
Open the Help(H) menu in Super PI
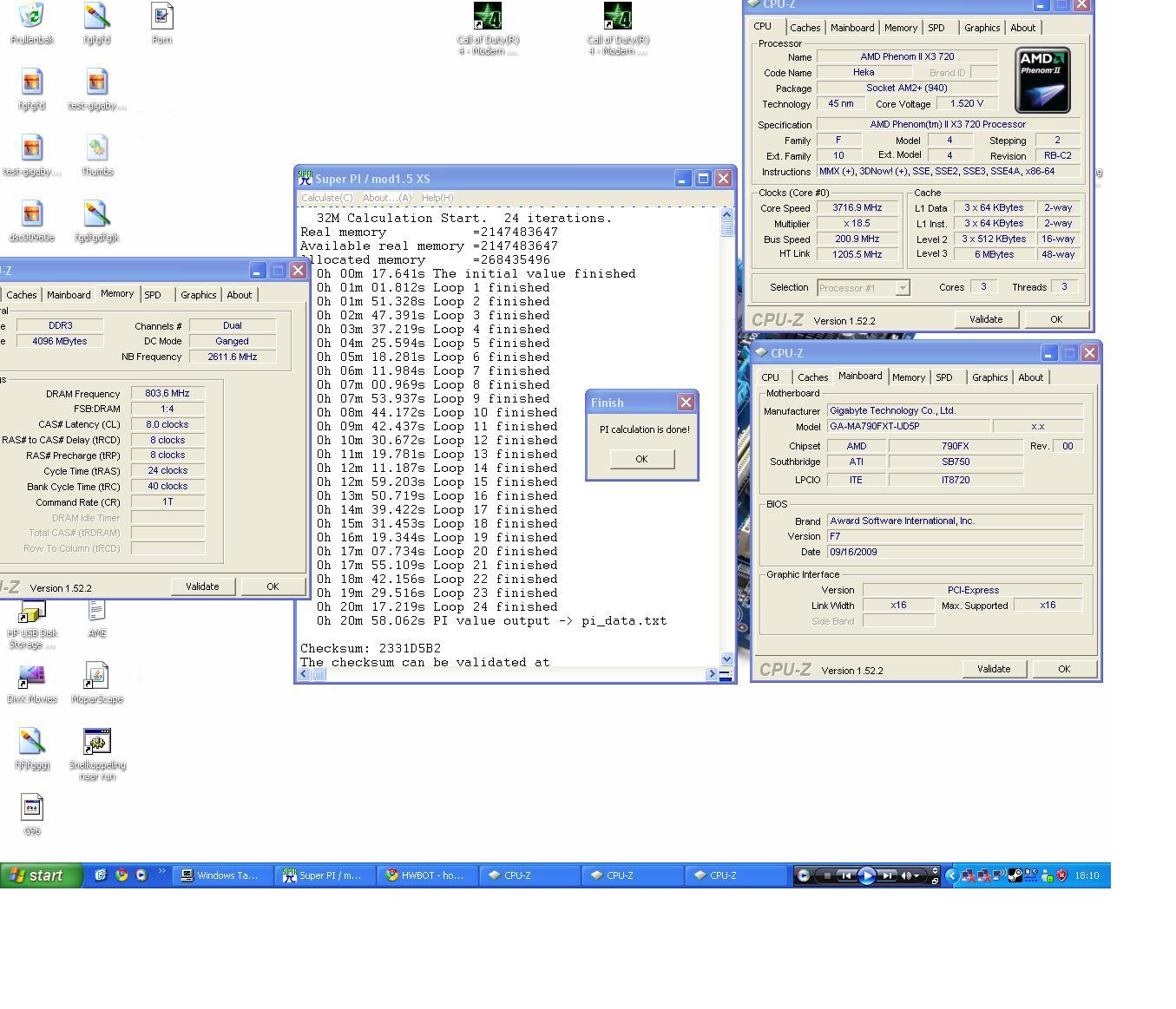pyautogui.click(x=437, y=198)
